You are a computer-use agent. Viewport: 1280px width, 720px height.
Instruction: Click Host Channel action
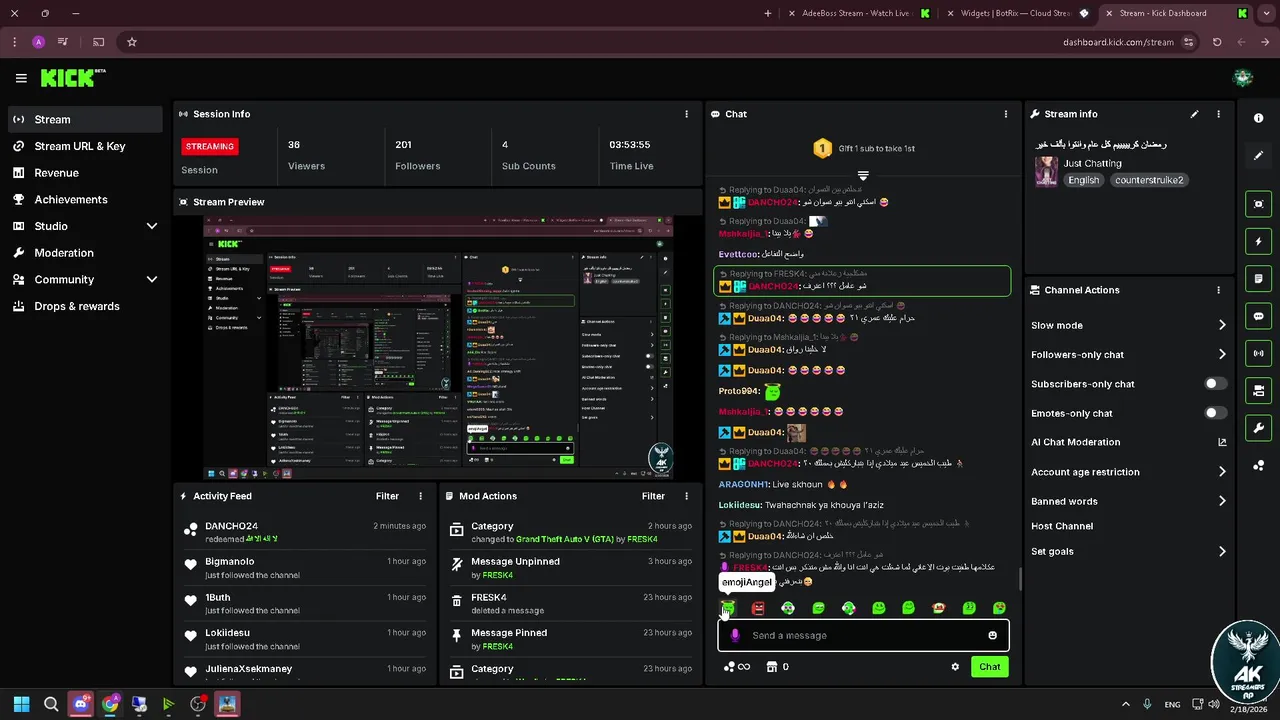tap(1062, 526)
